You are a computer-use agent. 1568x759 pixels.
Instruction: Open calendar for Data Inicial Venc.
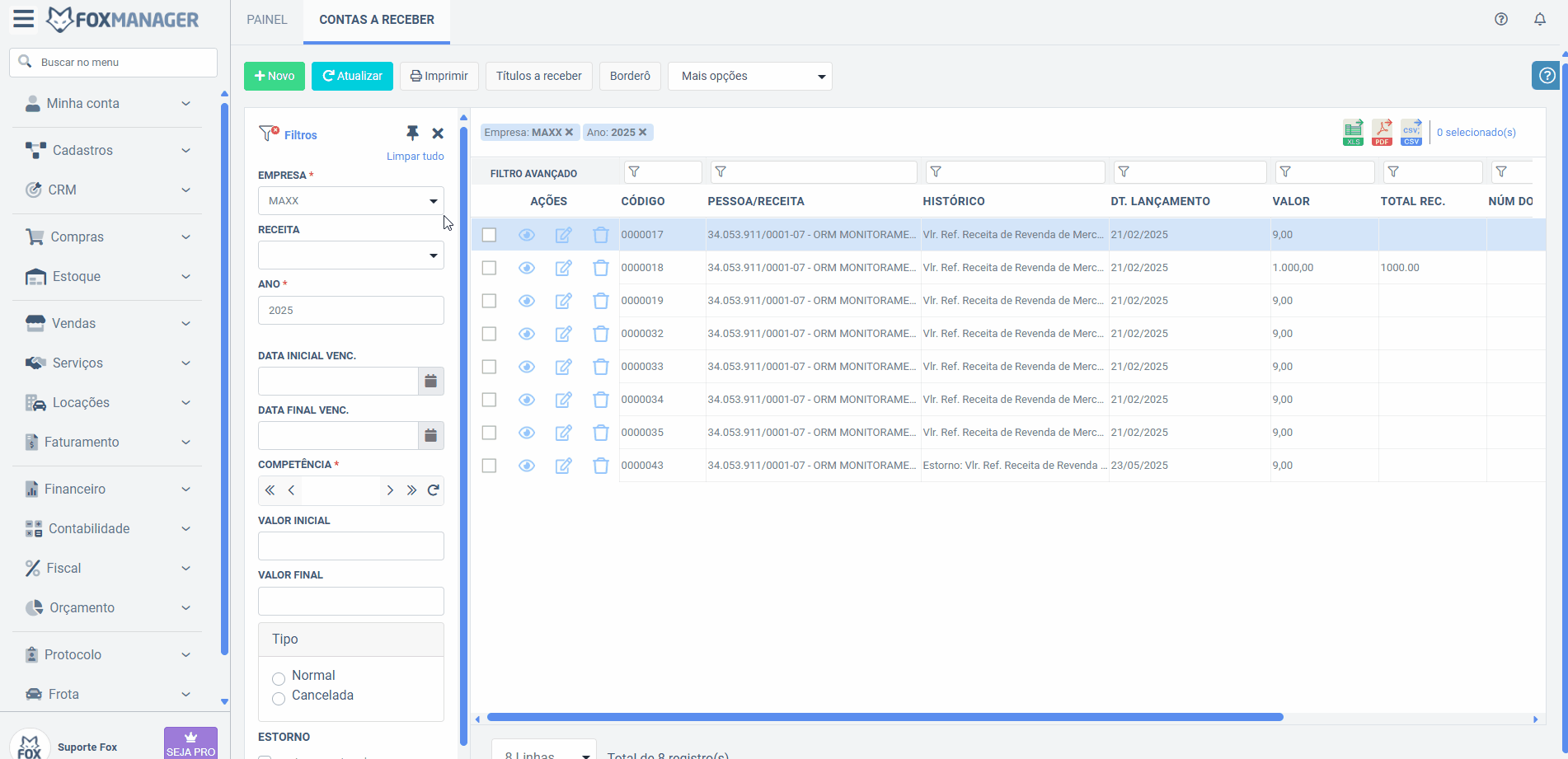(430, 381)
